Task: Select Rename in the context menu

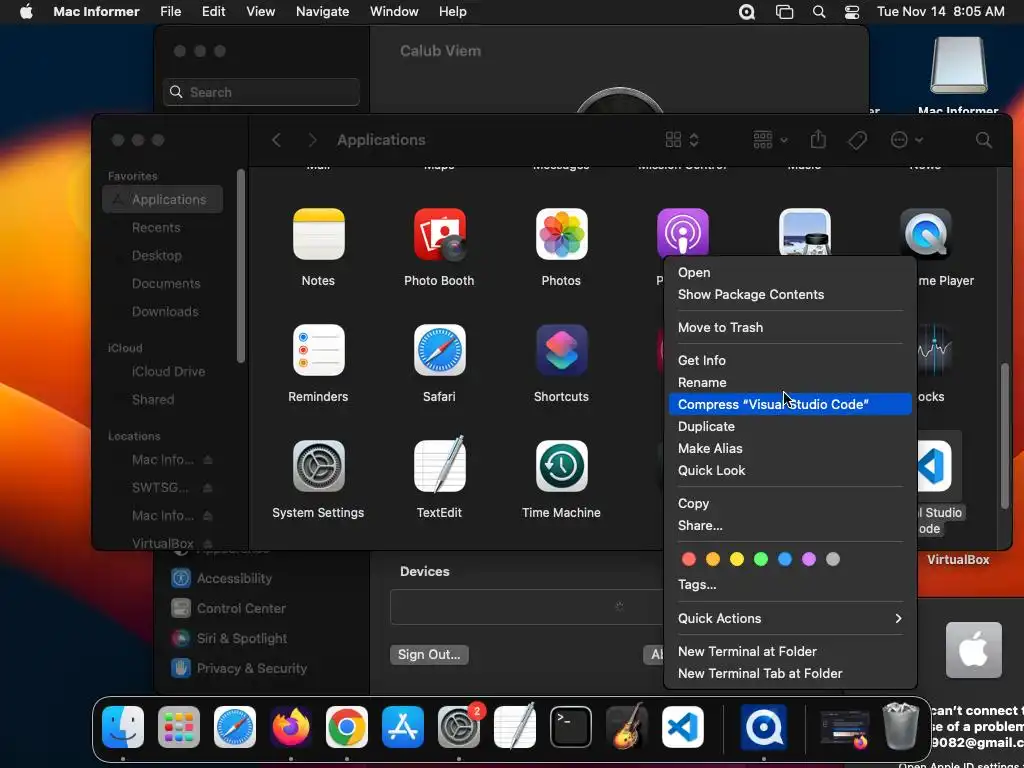Action: tap(790, 383)
